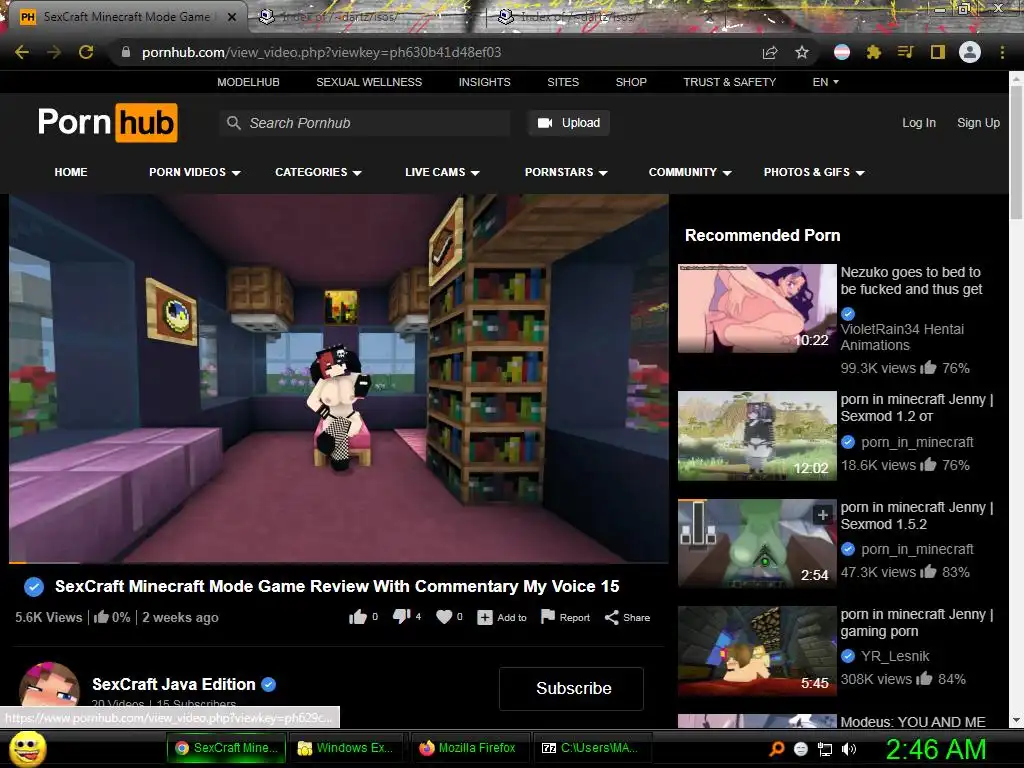Go back with the browser back arrow
Viewport: 1024px width, 768px height.
[22, 52]
